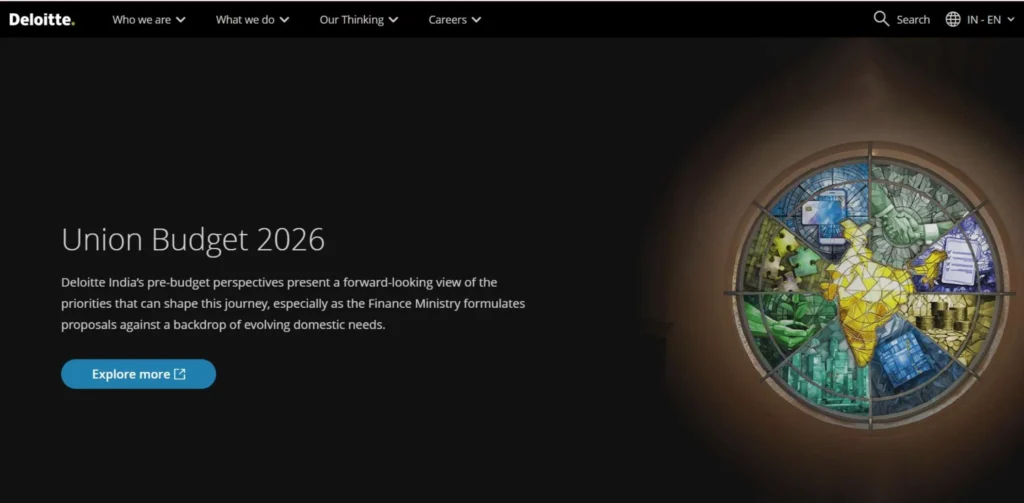This screenshot has width=1024, height=503.
Task: Click the Search text link
Action: point(913,19)
